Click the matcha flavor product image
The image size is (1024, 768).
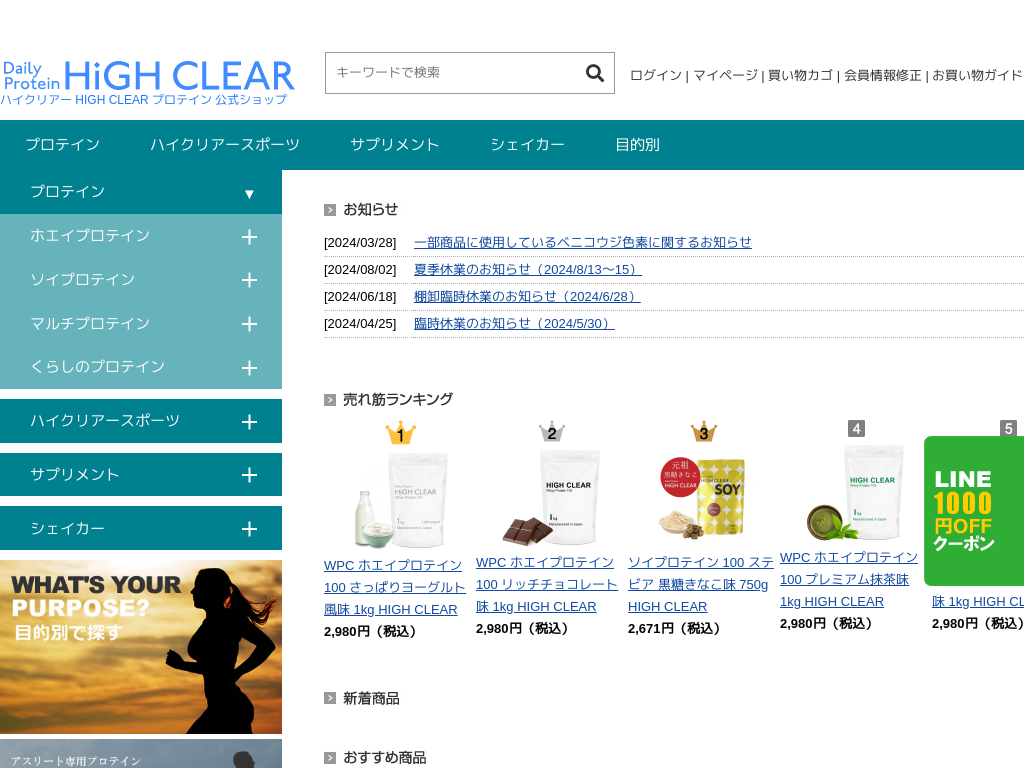click(x=856, y=494)
